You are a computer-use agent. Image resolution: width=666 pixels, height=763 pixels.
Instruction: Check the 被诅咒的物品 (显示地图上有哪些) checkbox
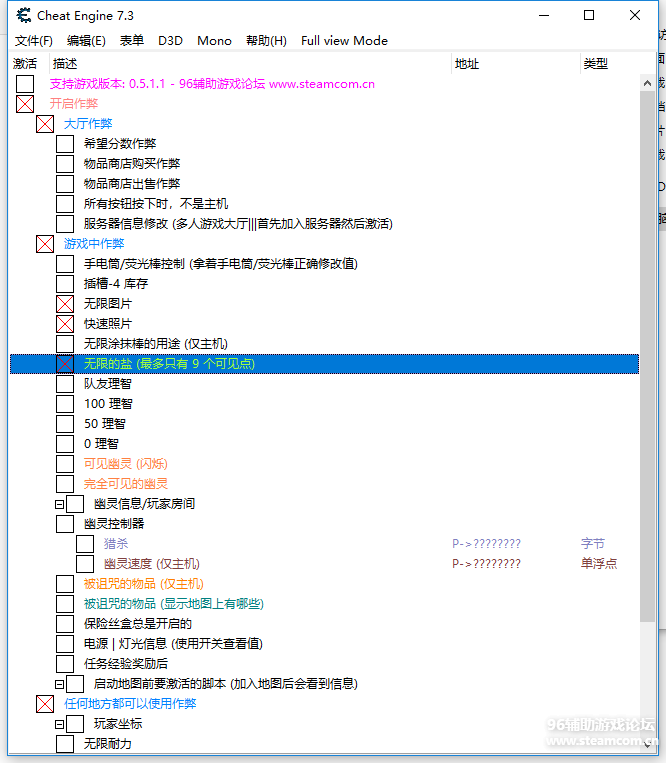[65, 604]
